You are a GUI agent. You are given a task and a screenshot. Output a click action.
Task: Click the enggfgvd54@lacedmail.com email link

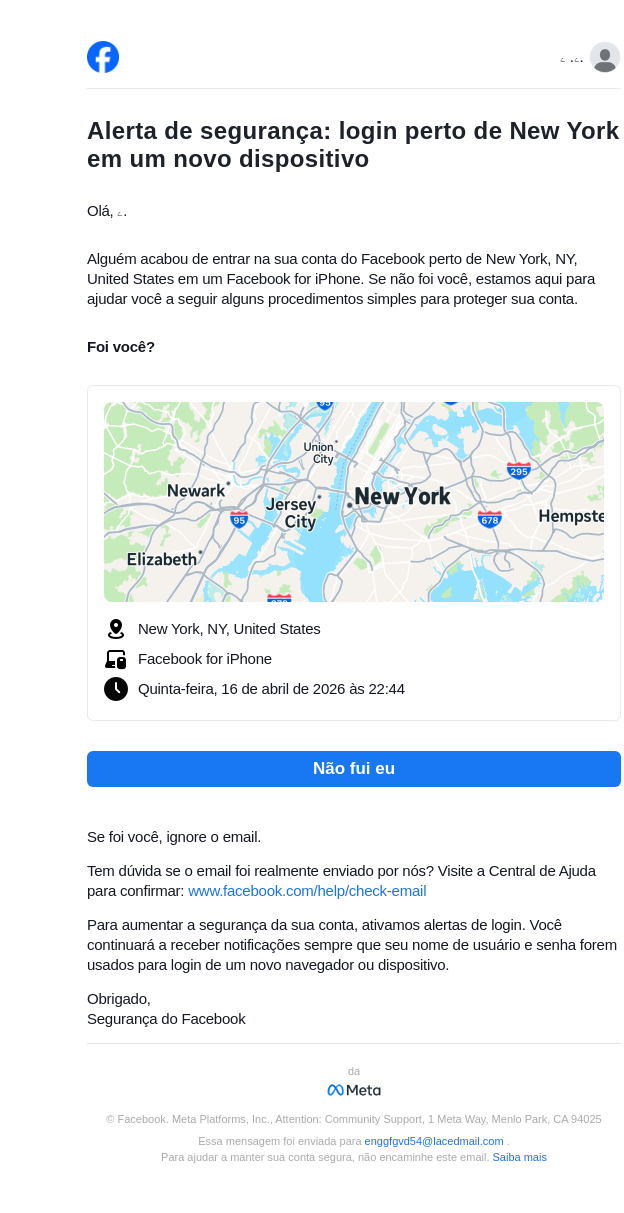(x=434, y=1141)
